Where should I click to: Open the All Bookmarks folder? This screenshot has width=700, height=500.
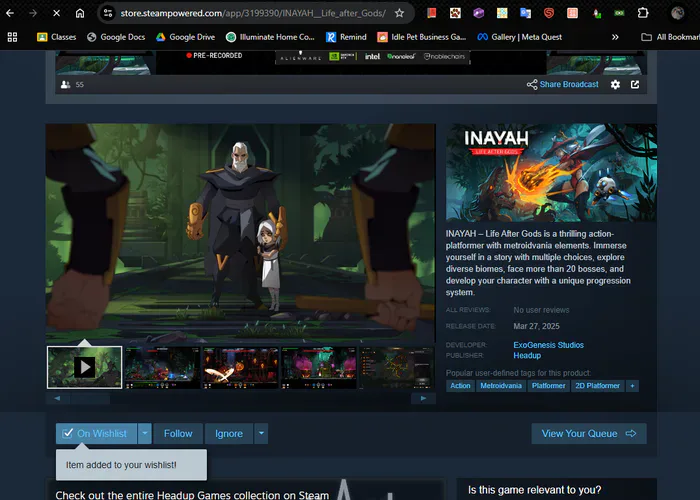pos(670,37)
